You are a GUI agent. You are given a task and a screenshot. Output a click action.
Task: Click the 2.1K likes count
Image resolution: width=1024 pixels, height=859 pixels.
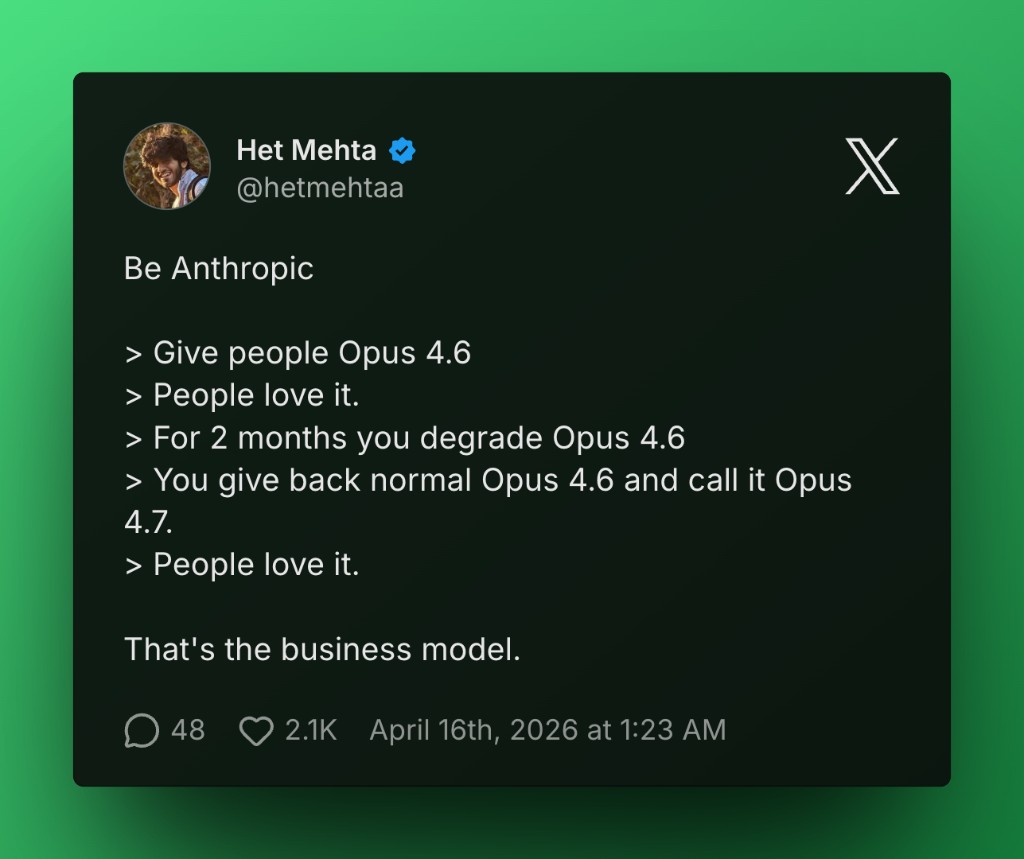[x=311, y=731]
